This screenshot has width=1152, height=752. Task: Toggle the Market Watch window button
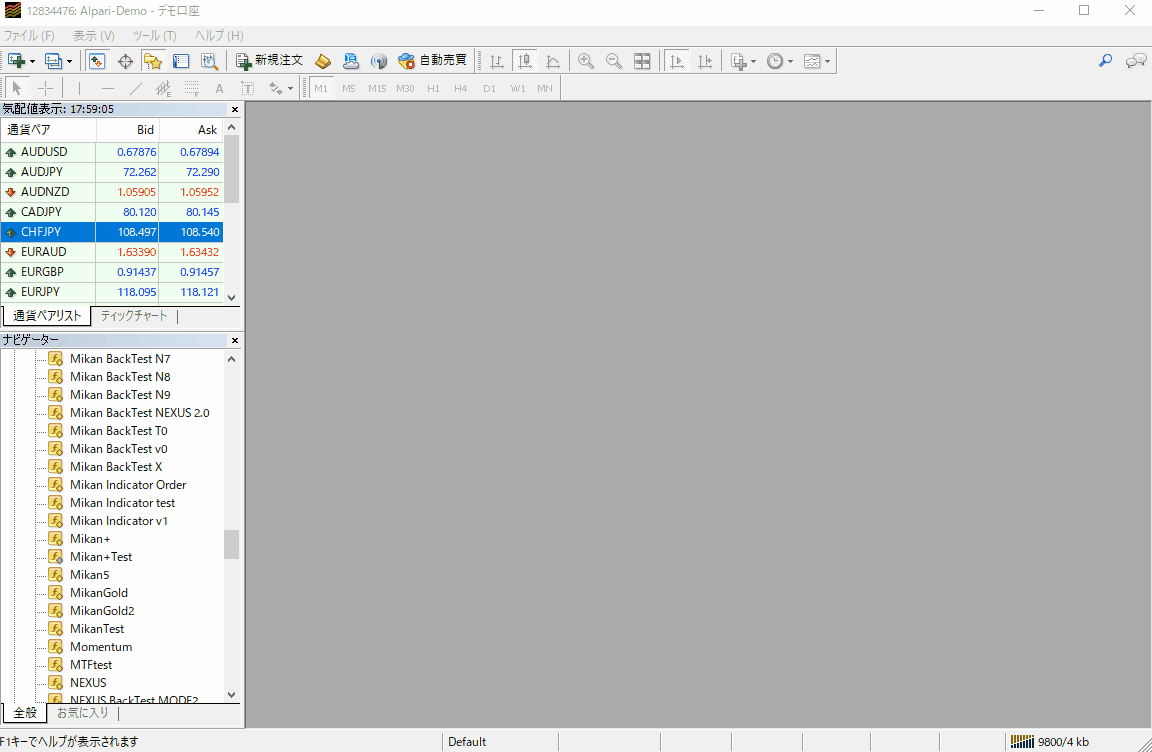(x=97, y=61)
